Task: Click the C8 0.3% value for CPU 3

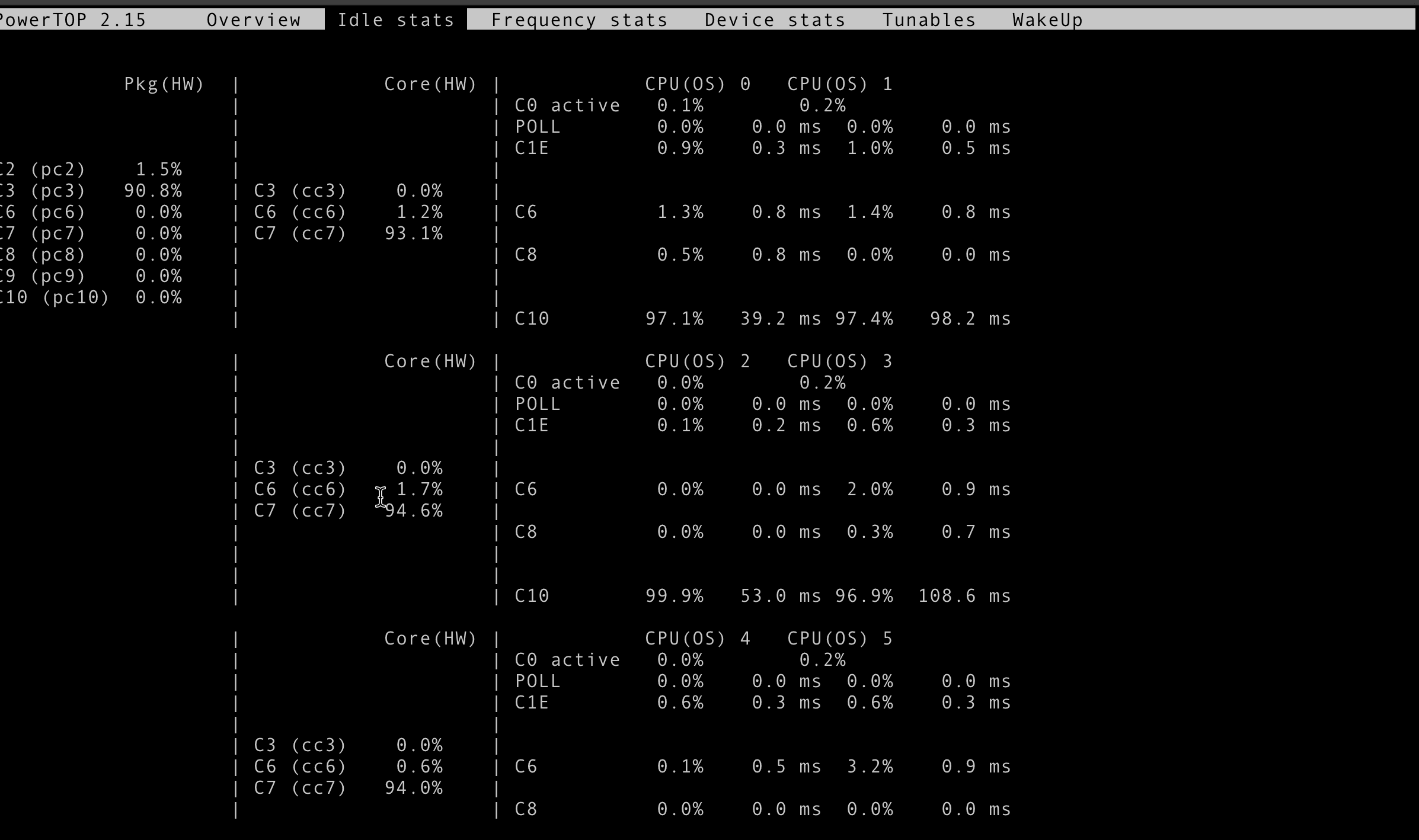Action: click(870, 532)
